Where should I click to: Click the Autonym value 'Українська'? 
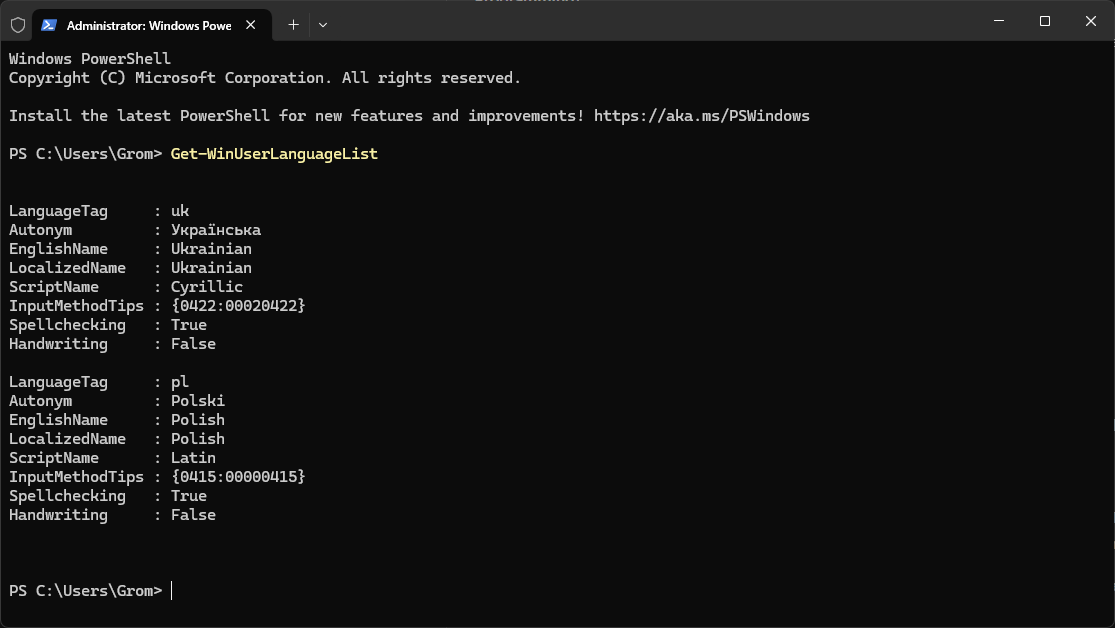point(215,230)
